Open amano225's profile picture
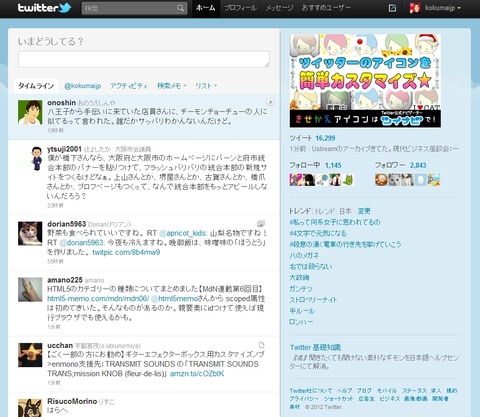The image size is (480, 417). 30,290
